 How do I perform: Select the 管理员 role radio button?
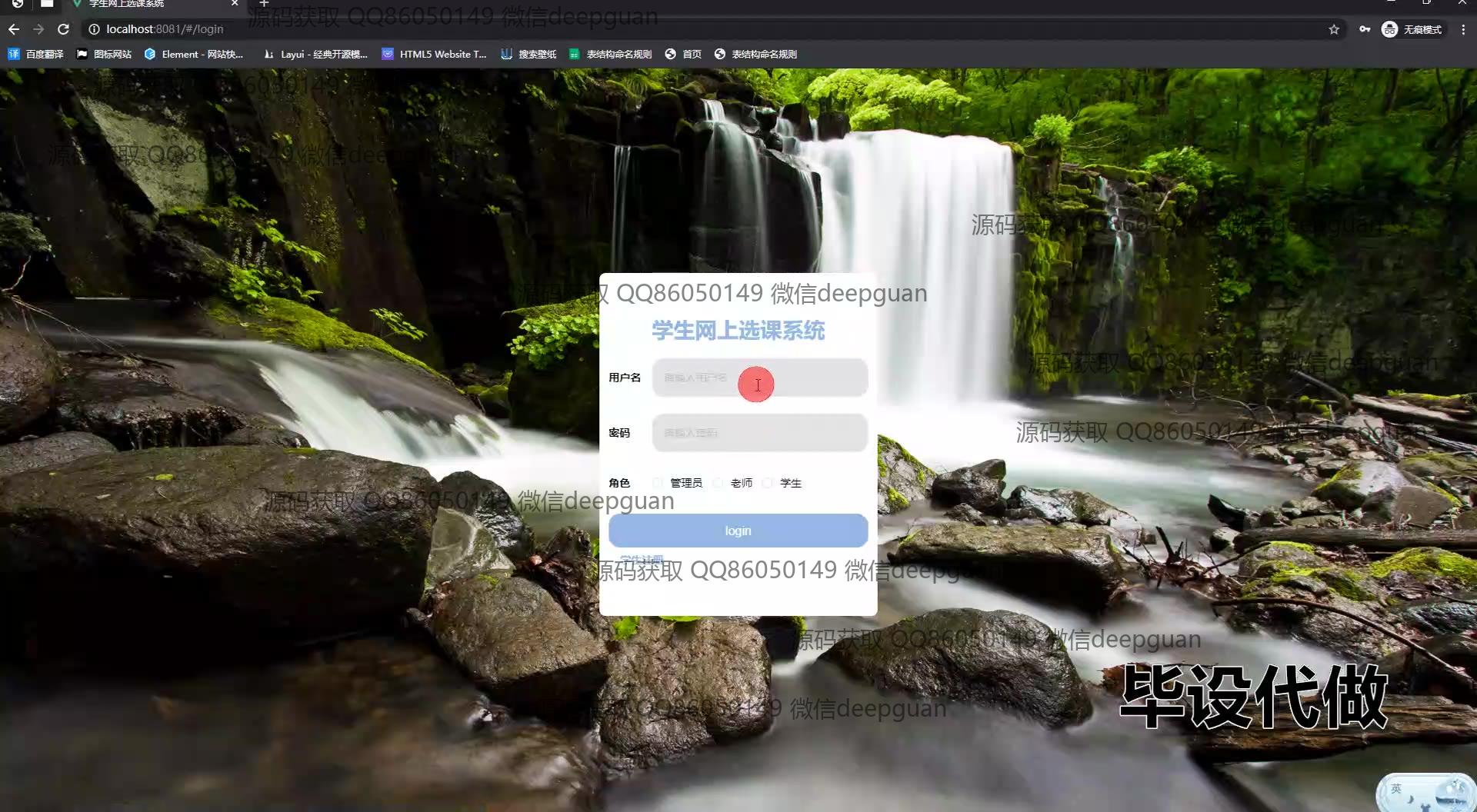(x=658, y=483)
